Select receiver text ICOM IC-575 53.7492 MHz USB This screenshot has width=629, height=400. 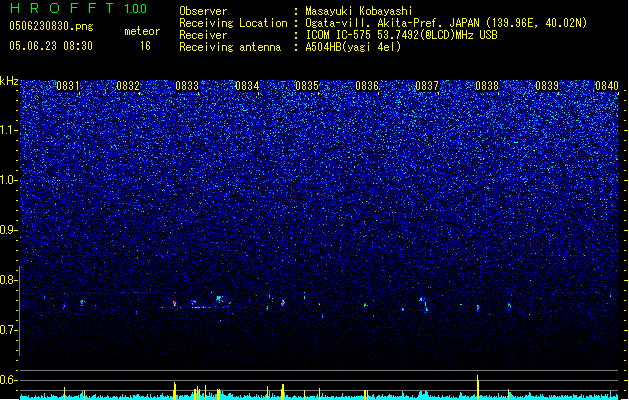coord(401,35)
